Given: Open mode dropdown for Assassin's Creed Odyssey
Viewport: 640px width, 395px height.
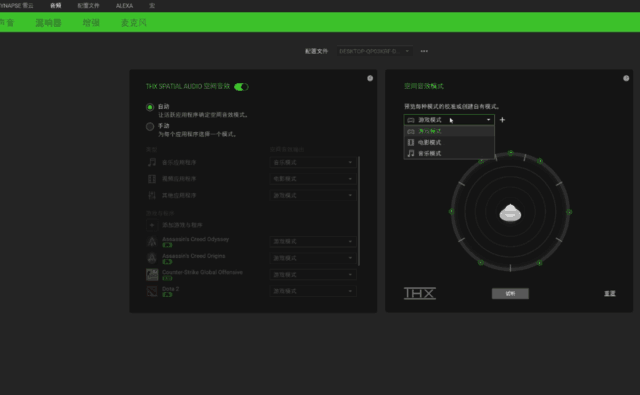Looking at the screenshot, I should click(313, 242).
